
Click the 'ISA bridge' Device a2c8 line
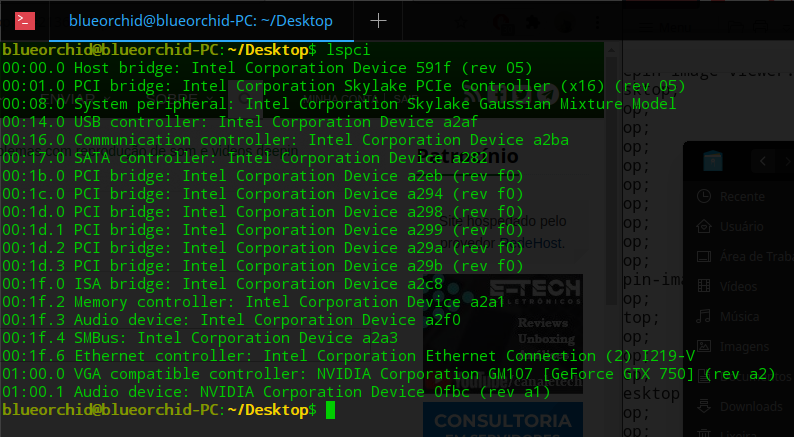click(x=222, y=284)
